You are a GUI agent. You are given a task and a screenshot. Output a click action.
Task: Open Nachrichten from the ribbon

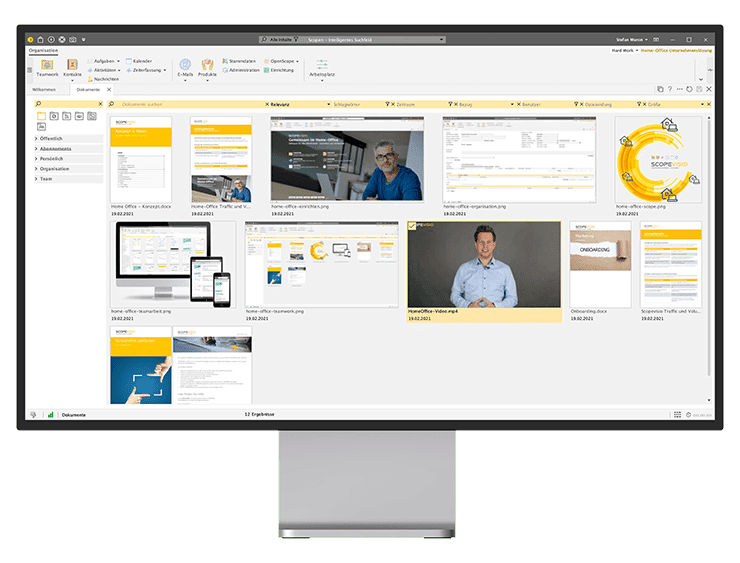(x=103, y=79)
